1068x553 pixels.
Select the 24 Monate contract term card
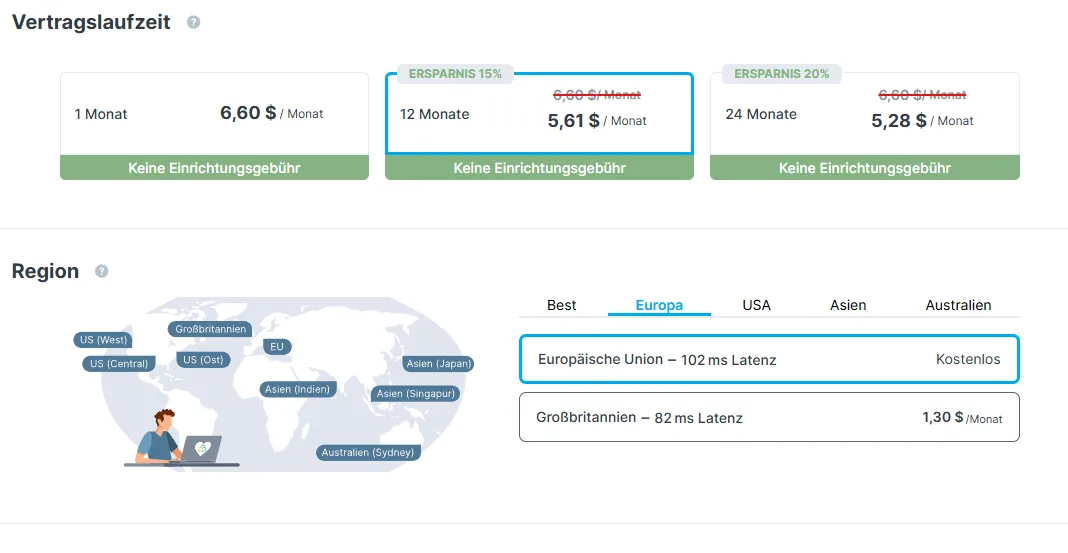tap(865, 126)
